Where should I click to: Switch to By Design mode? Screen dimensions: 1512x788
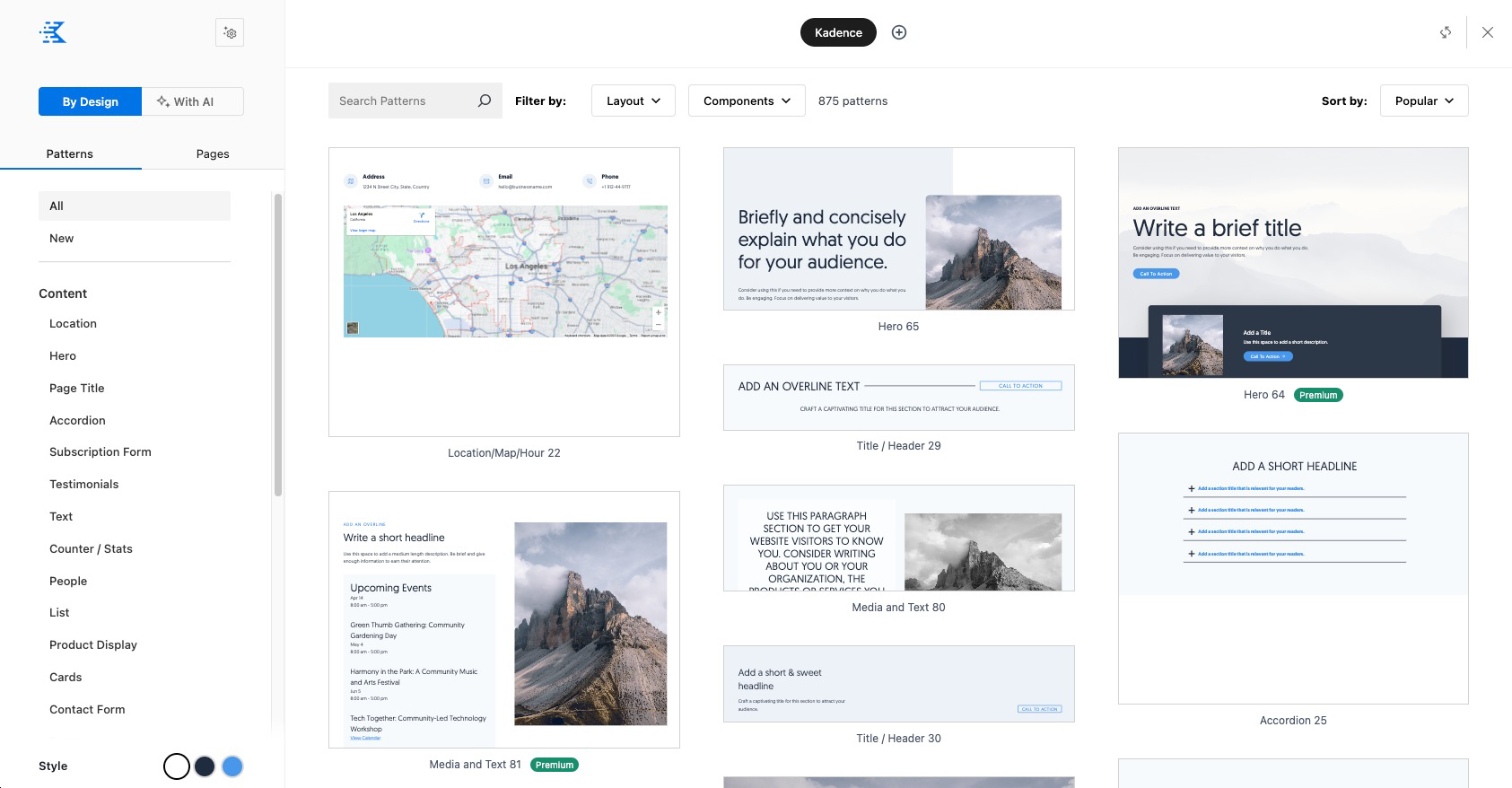click(90, 101)
